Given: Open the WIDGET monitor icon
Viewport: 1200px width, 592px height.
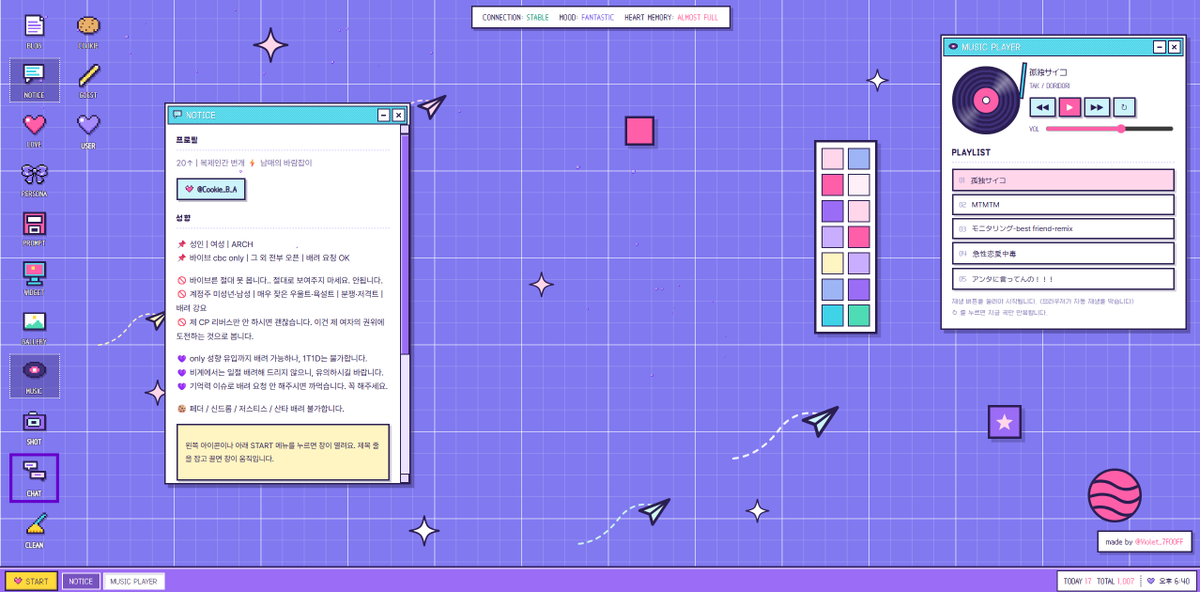Looking at the screenshot, I should (34, 277).
